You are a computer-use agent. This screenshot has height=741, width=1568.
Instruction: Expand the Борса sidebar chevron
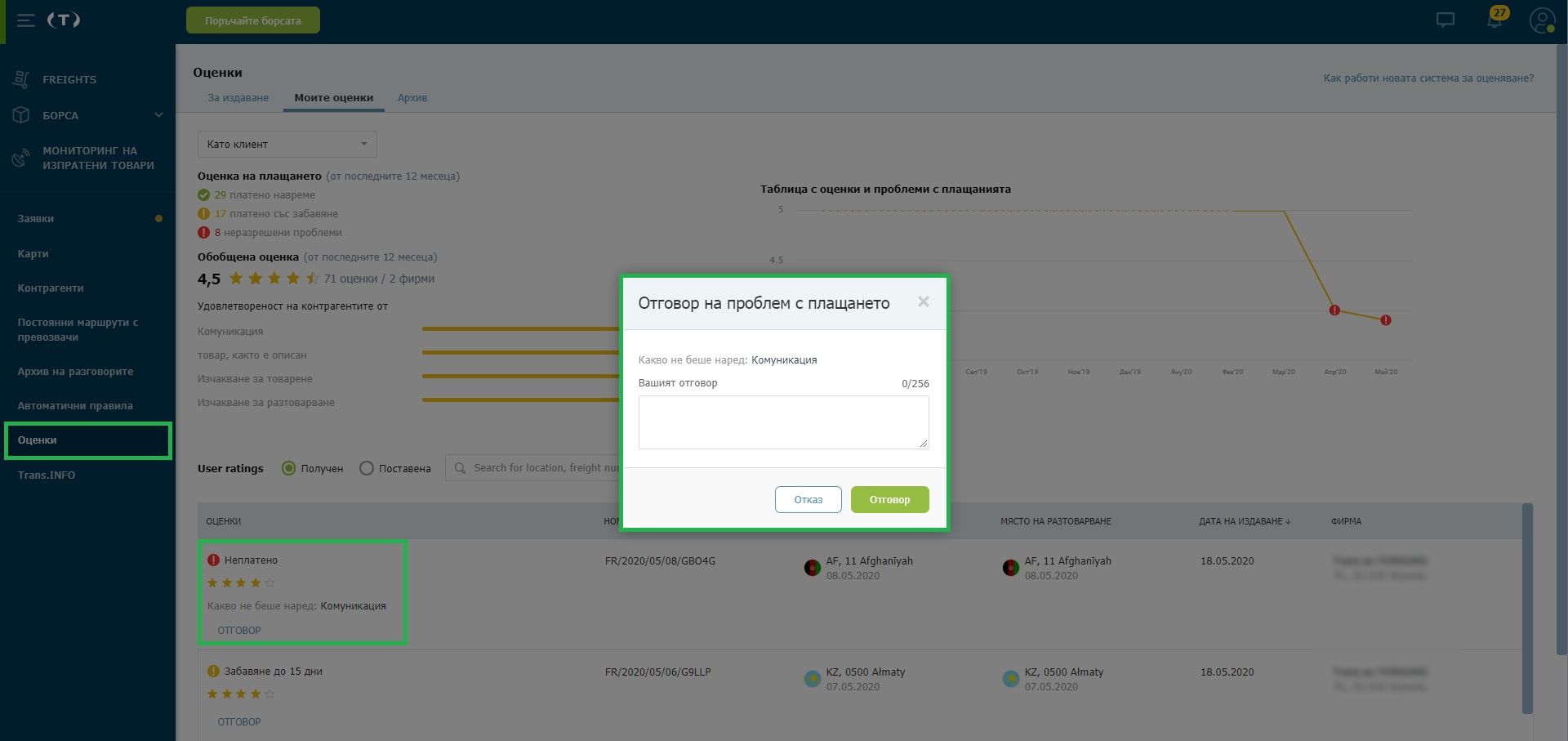(x=158, y=115)
